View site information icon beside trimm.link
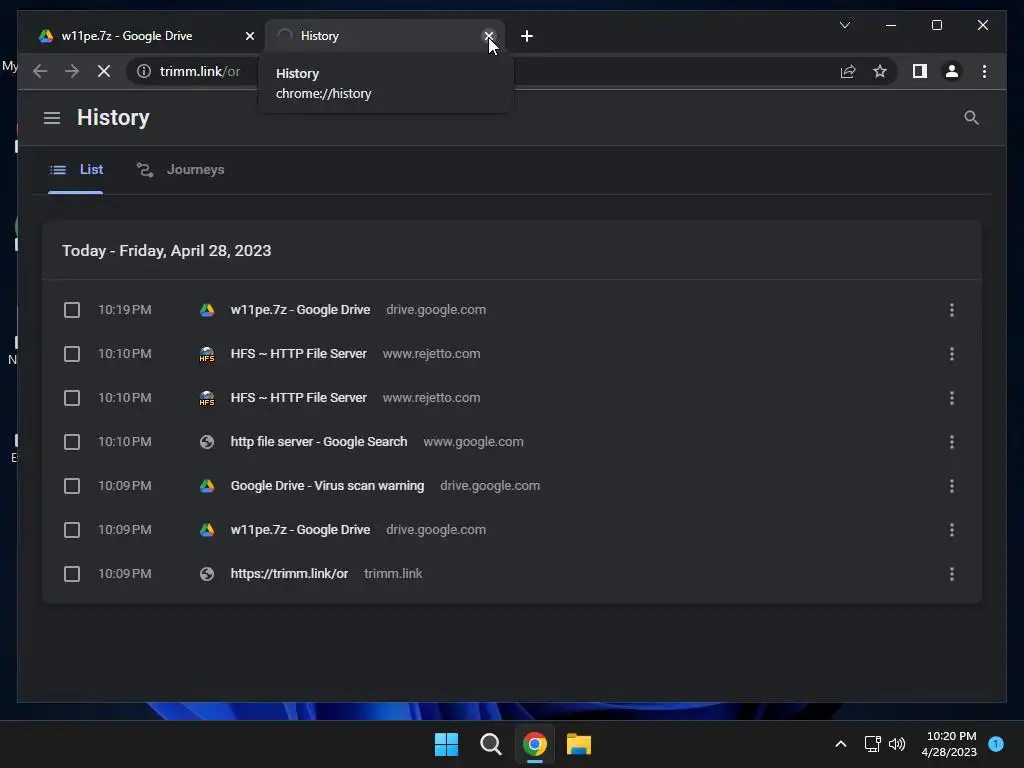This screenshot has width=1024, height=768. (144, 71)
